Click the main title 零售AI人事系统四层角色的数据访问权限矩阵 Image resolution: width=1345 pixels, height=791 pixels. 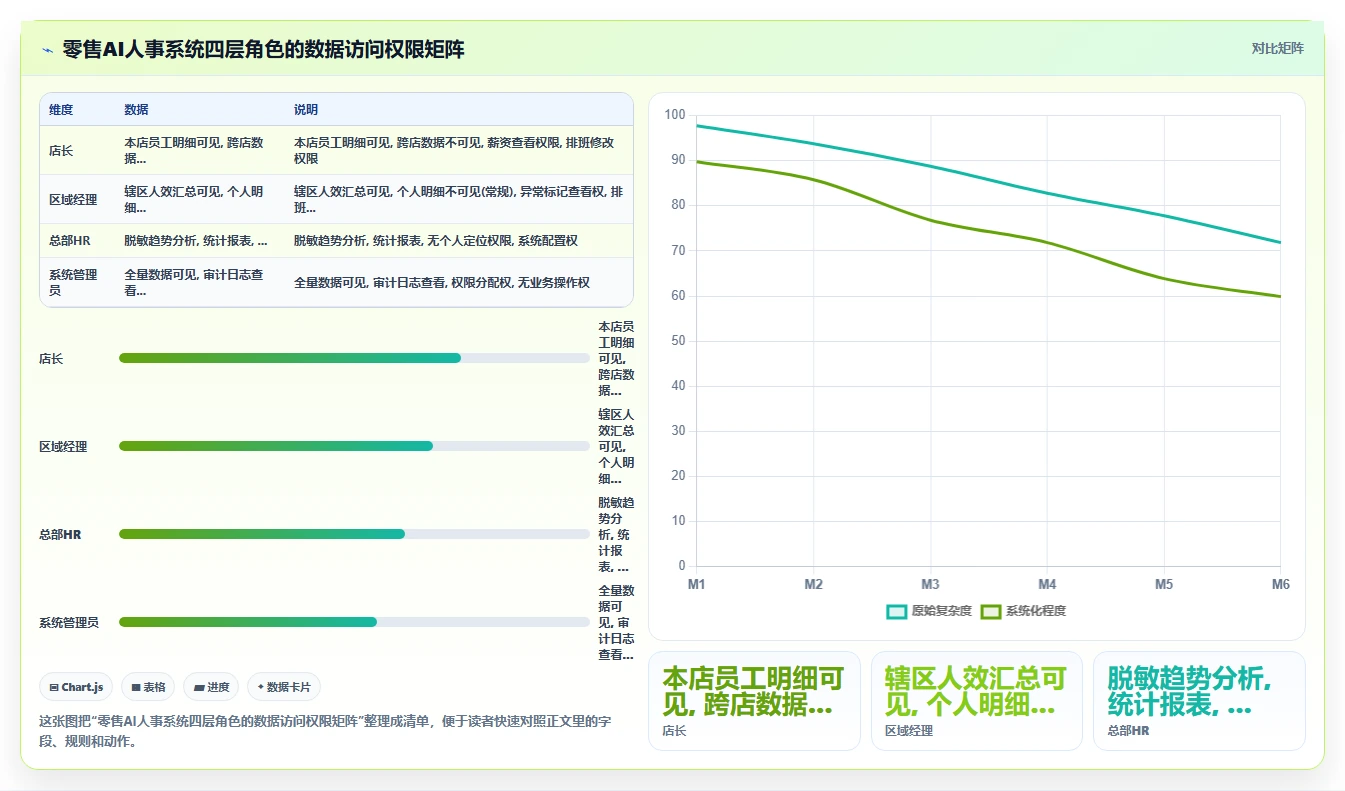tap(263, 49)
